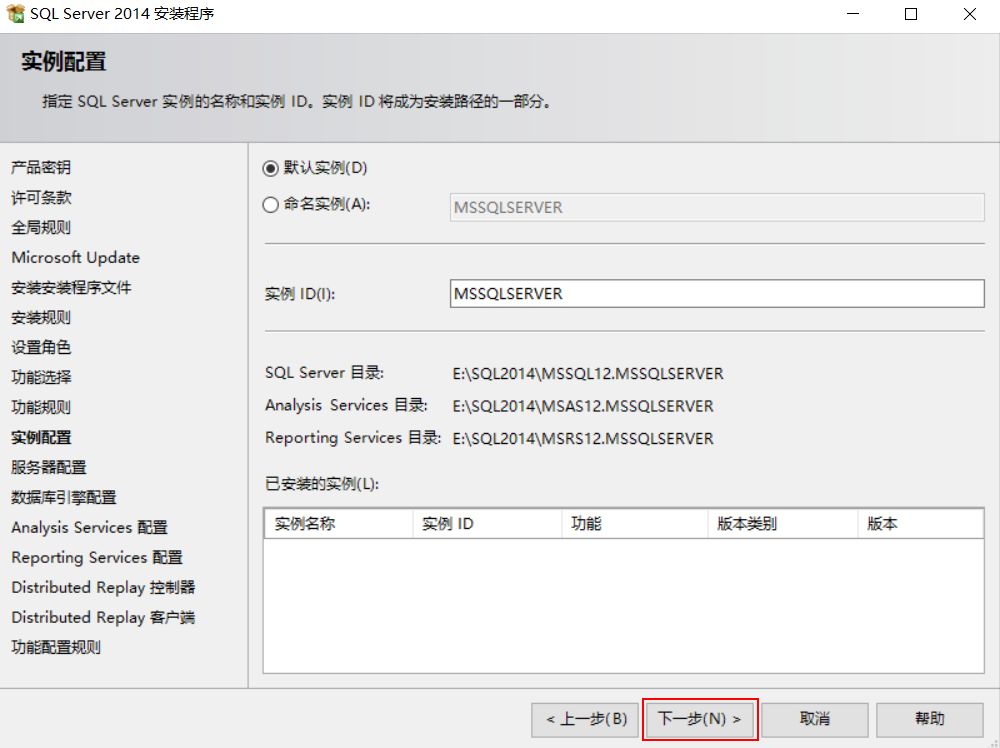Click the SQL Server installer icon in title bar
Image resolution: width=1000 pixels, height=748 pixels.
point(14,14)
